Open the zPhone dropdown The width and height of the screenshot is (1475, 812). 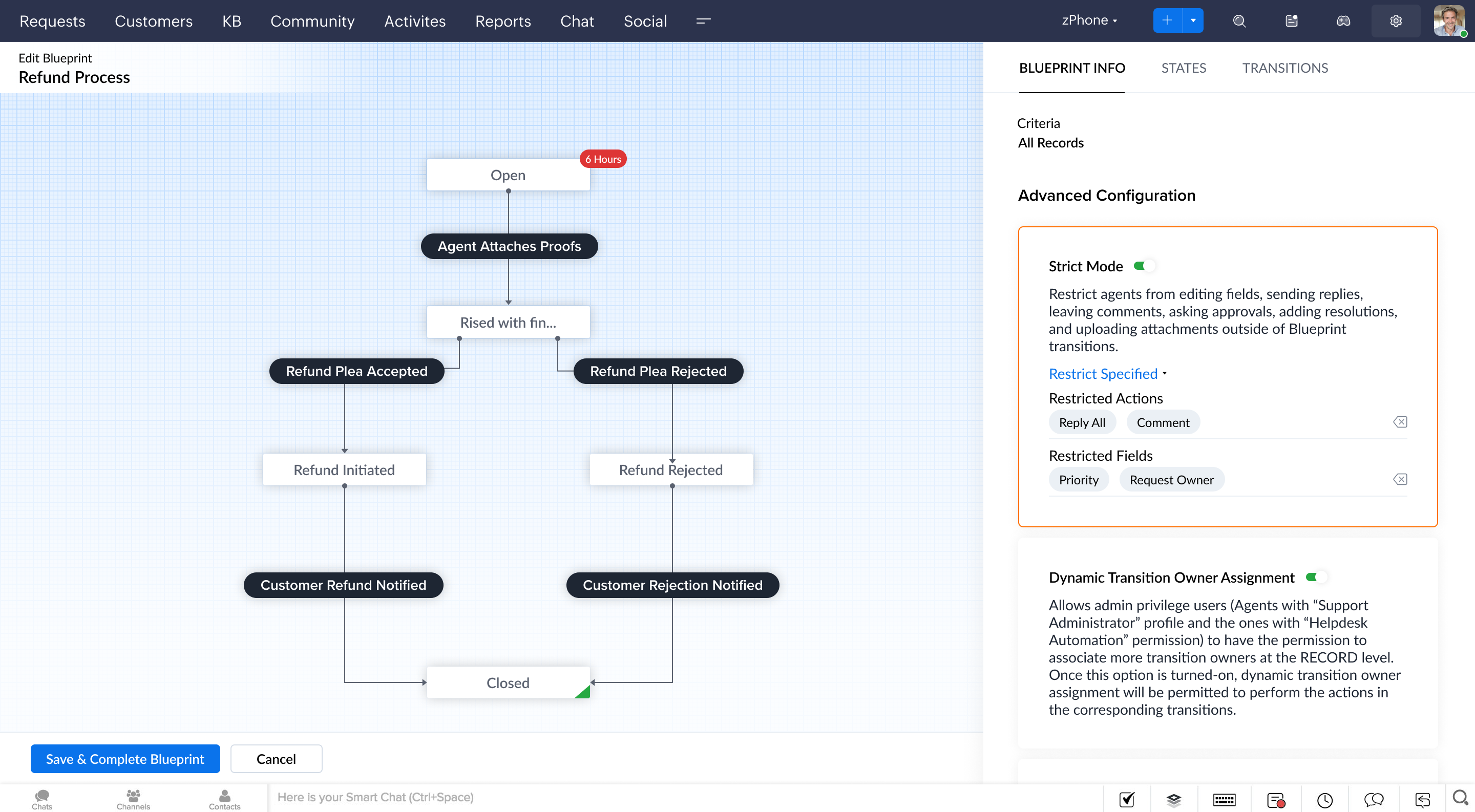pyautogui.click(x=1089, y=20)
